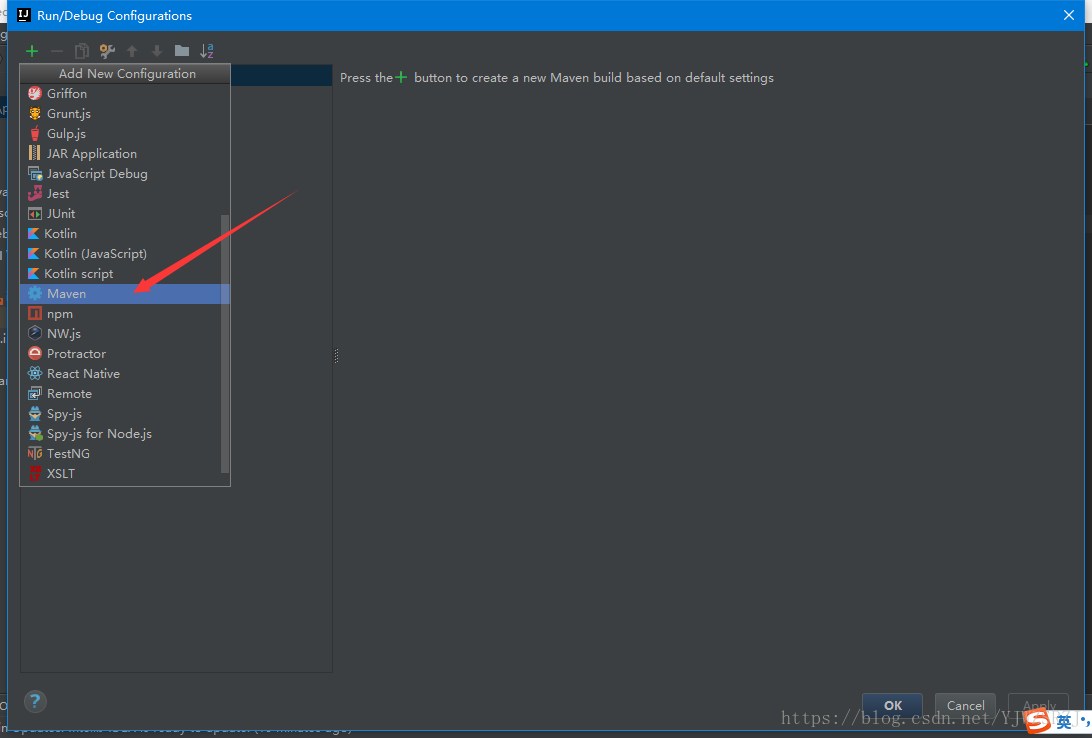Select the TestNG icon
The image size is (1092, 738).
pyautogui.click(x=35, y=454)
